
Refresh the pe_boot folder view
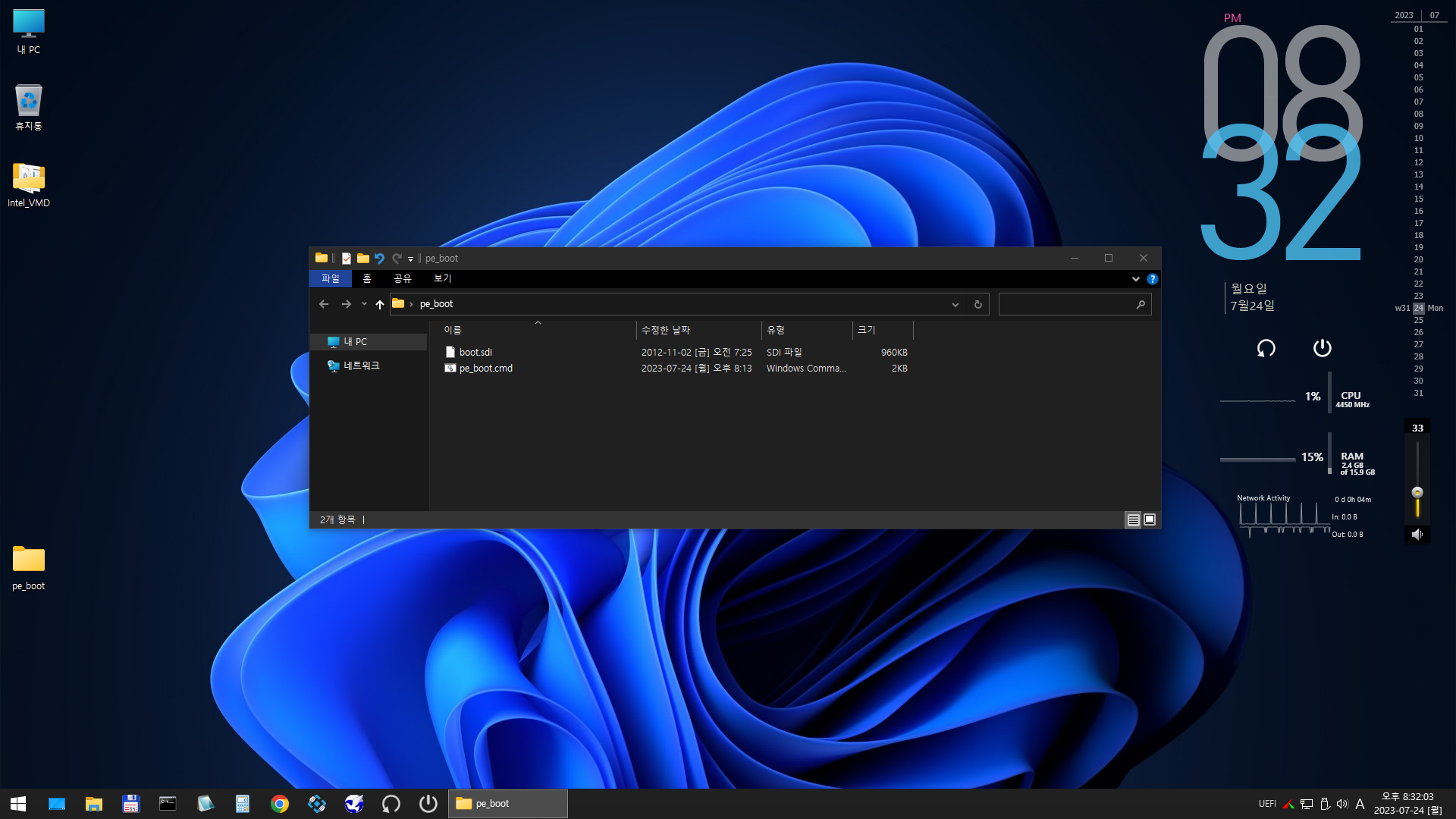978,304
